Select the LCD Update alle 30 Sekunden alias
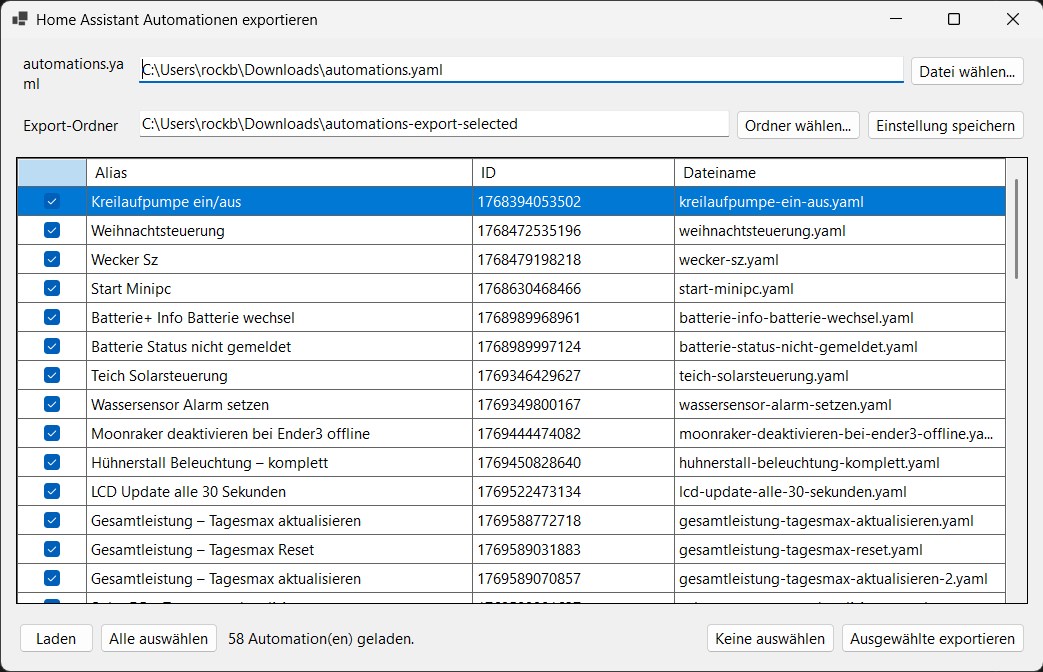The height and width of the screenshot is (672, 1043). coord(279,491)
